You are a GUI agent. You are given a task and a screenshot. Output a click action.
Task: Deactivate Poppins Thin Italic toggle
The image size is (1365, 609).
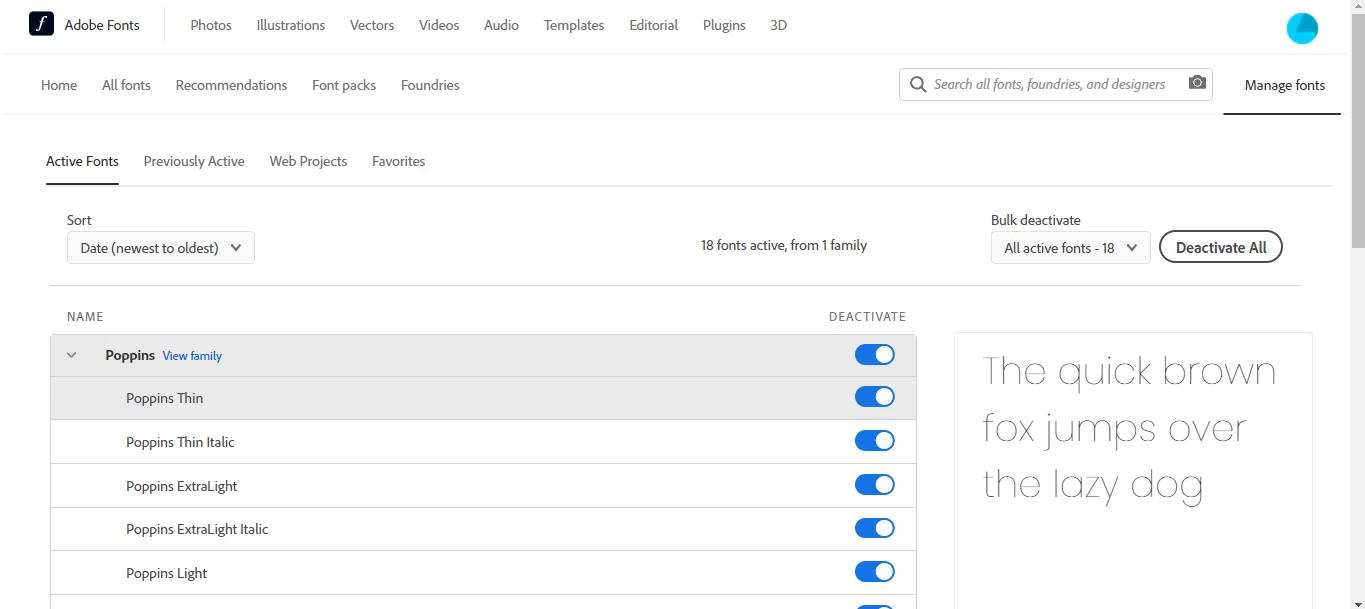pyautogui.click(x=875, y=441)
